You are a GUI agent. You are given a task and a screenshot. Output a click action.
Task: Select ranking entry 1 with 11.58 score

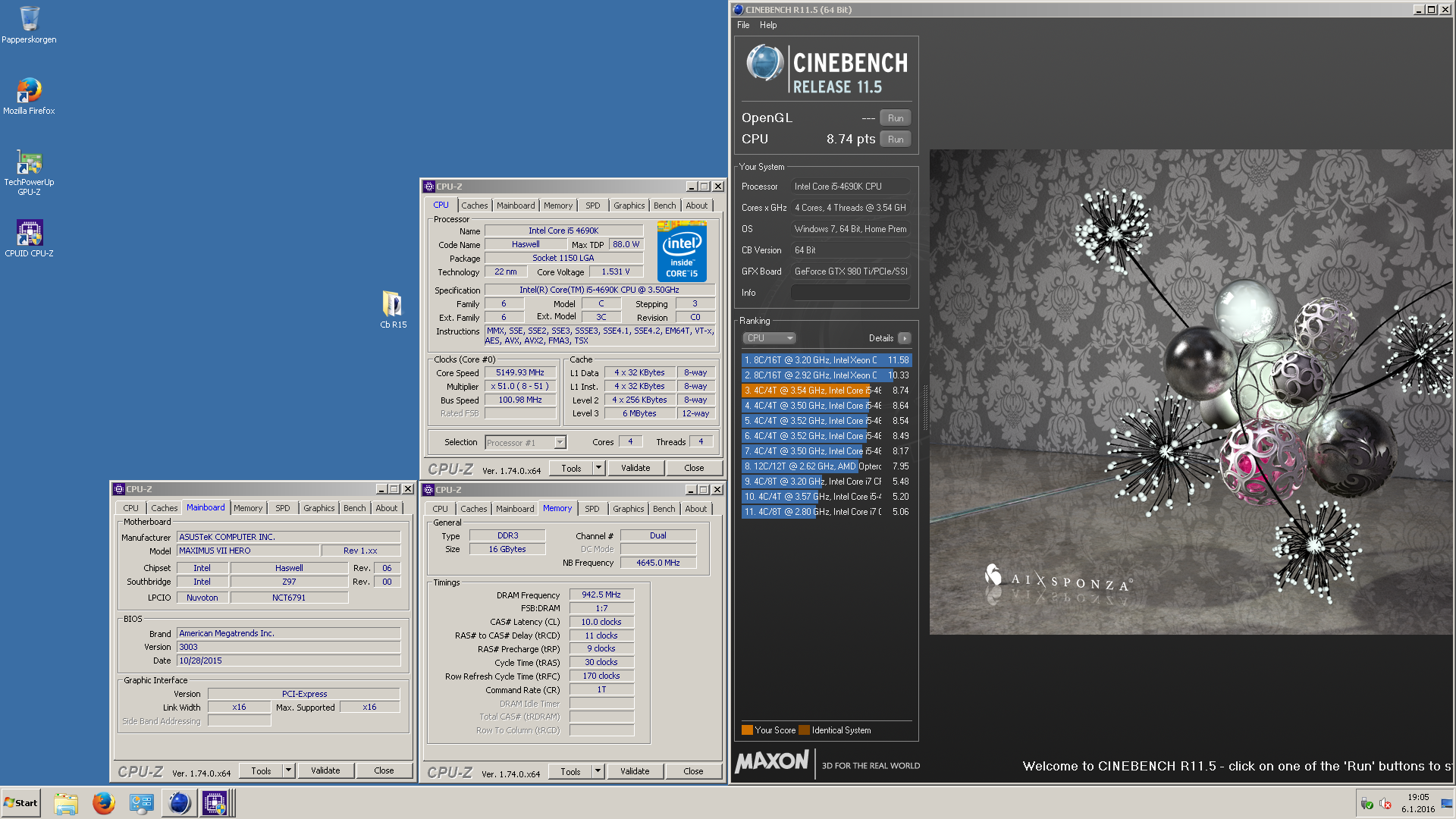point(827,360)
